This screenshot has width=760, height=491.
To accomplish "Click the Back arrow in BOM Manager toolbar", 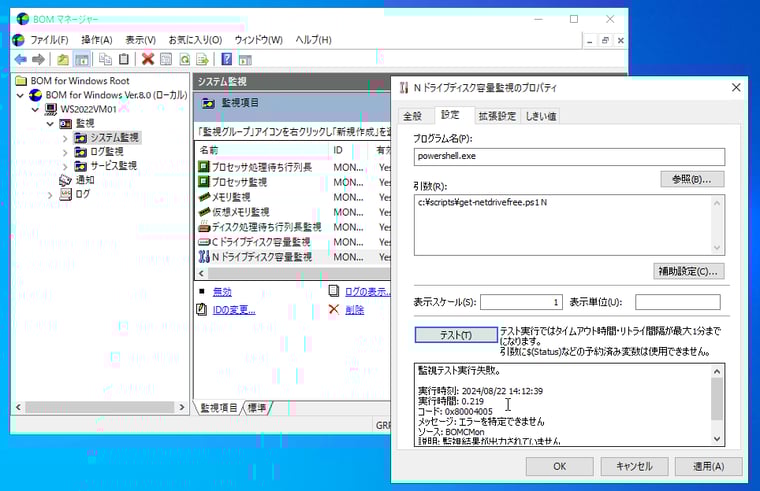I will pos(20,59).
